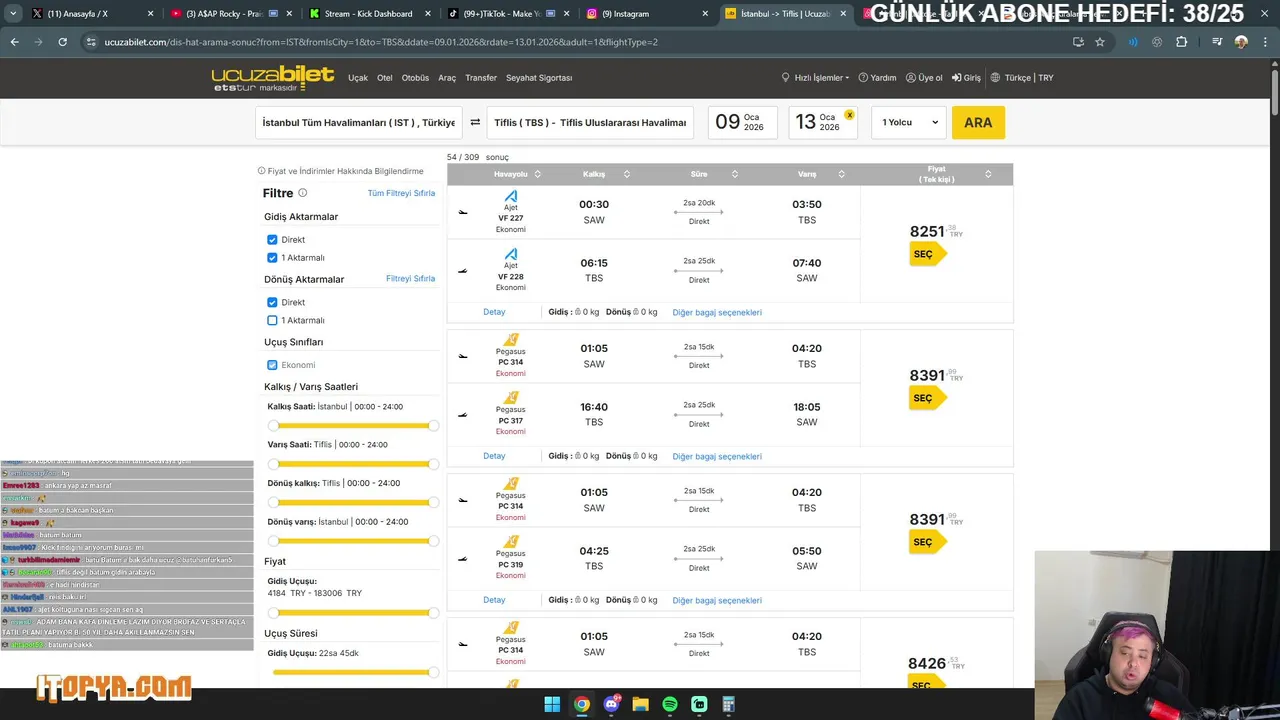This screenshot has width=1280, height=720.
Task: Open Spotify from the taskbar
Action: click(x=670, y=704)
